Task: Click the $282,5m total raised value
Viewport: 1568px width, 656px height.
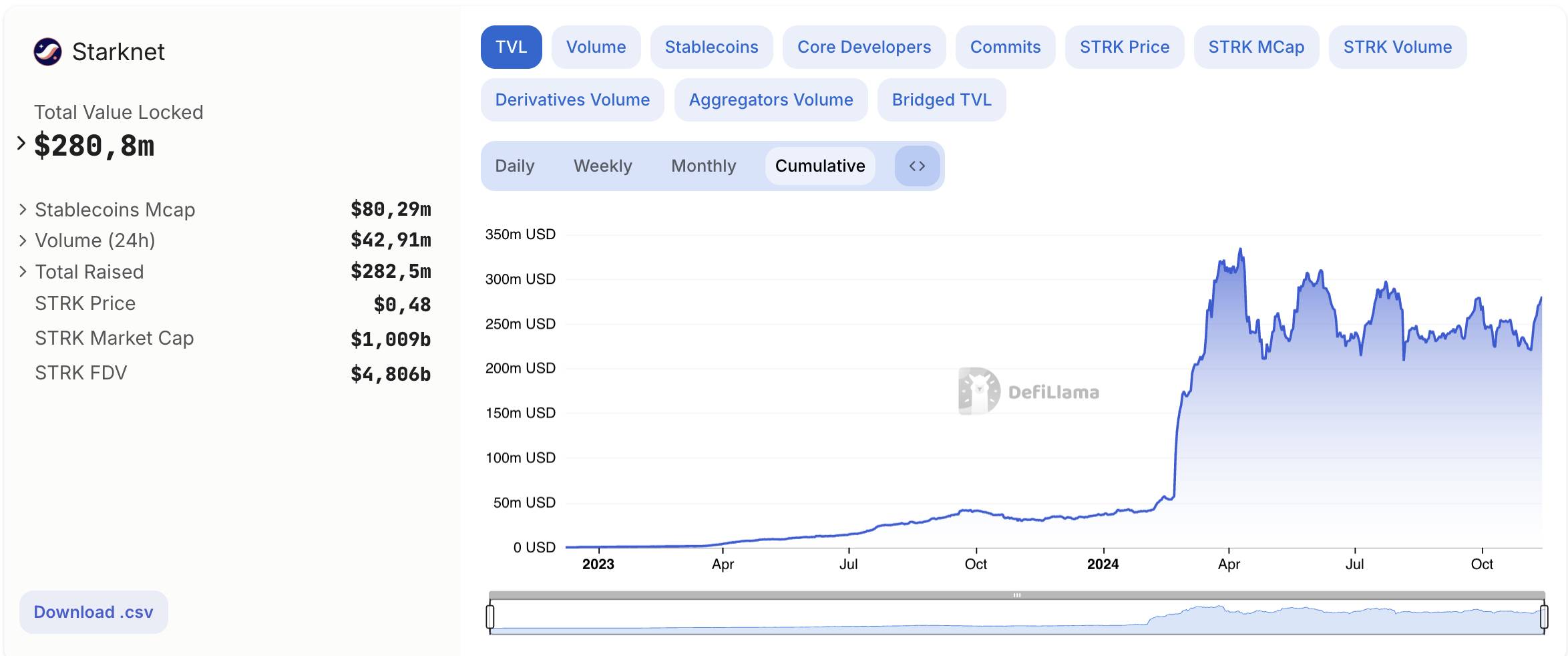Action: 391,271
